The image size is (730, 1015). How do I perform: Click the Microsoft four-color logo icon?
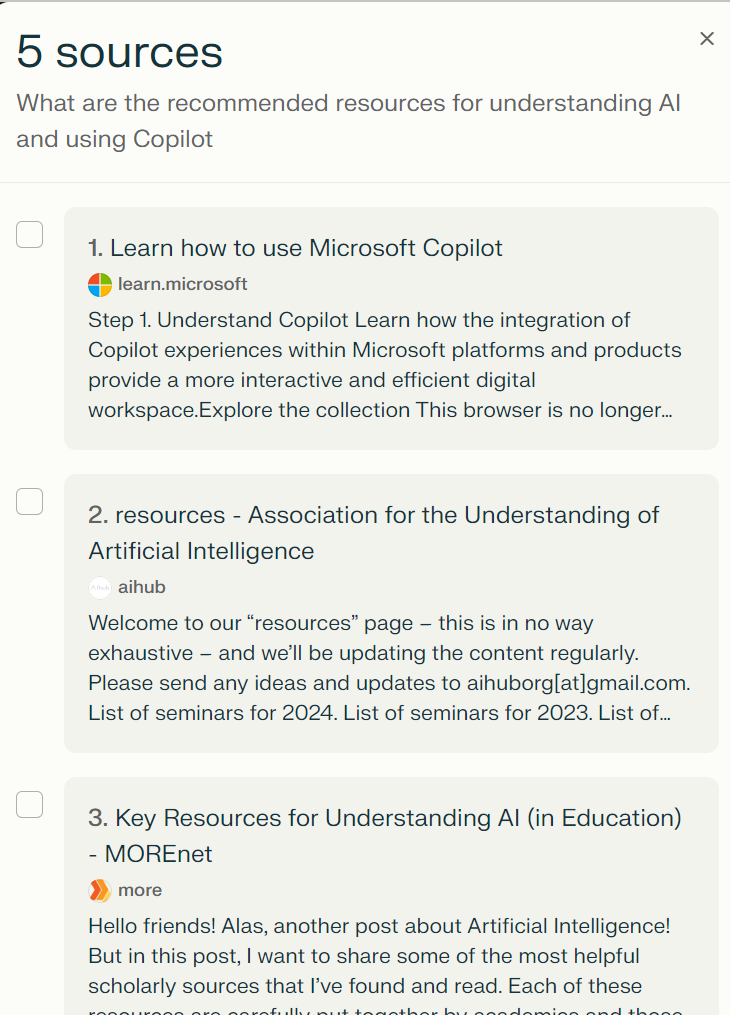tap(100, 285)
